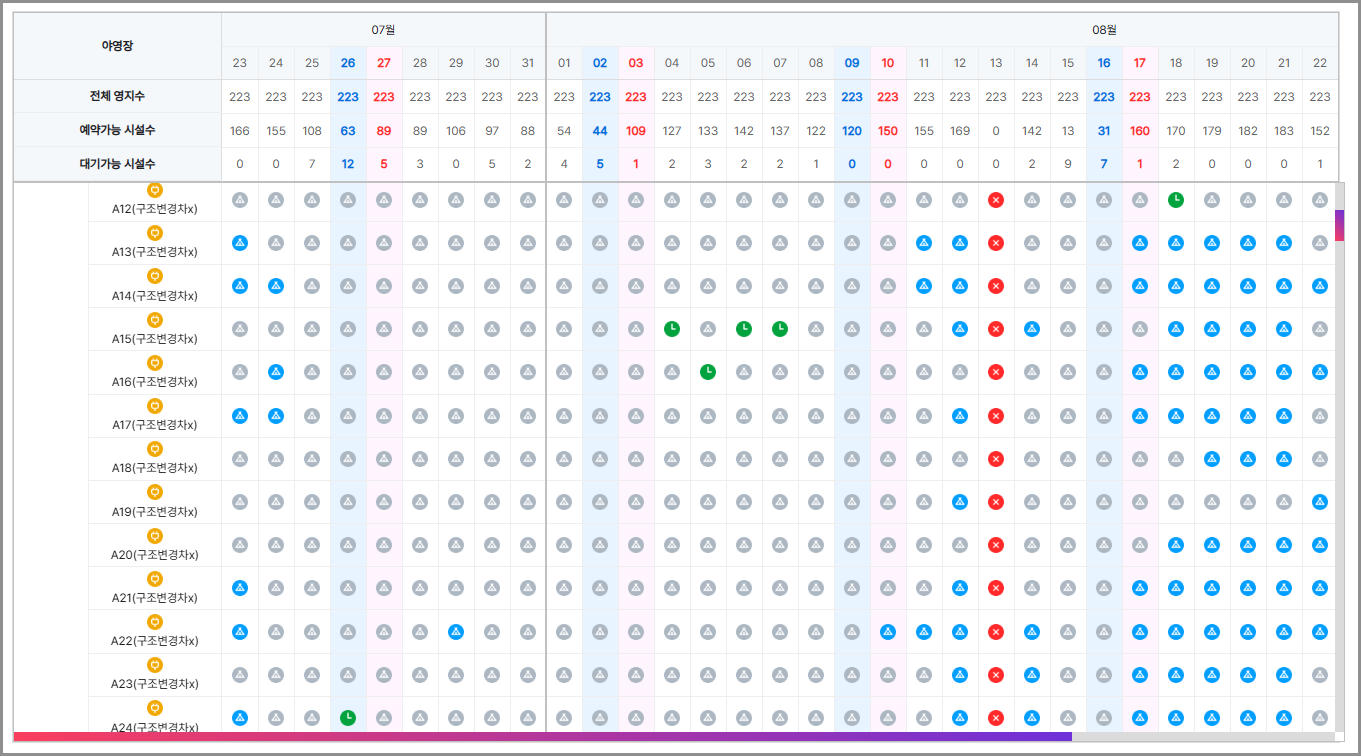Select the 08월 month header
Image resolution: width=1361 pixels, height=756 pixels.
(x=1104, y=30)
